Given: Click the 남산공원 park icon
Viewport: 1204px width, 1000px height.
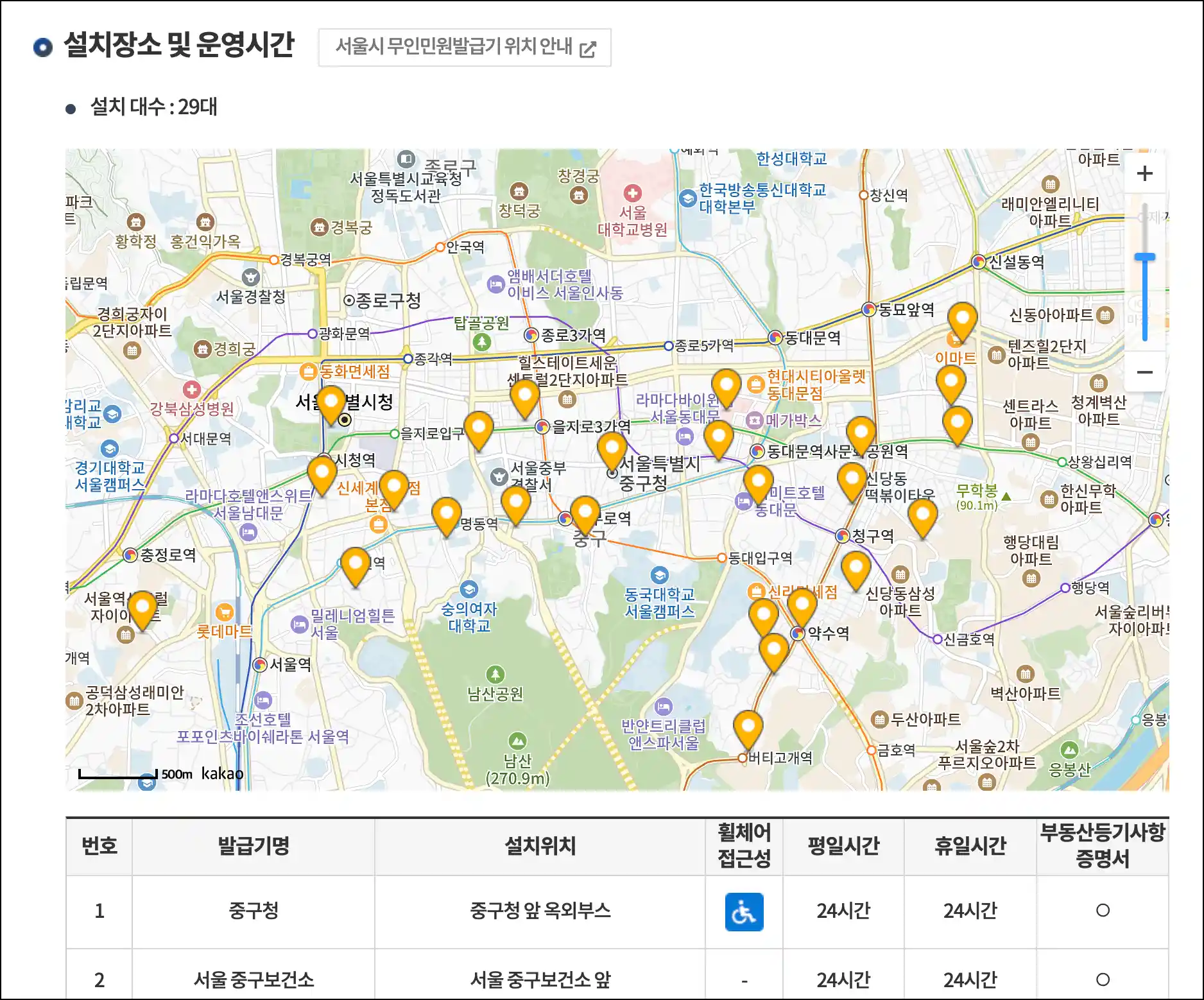Looking at the screenshot, I should click(x=495, y=675).
